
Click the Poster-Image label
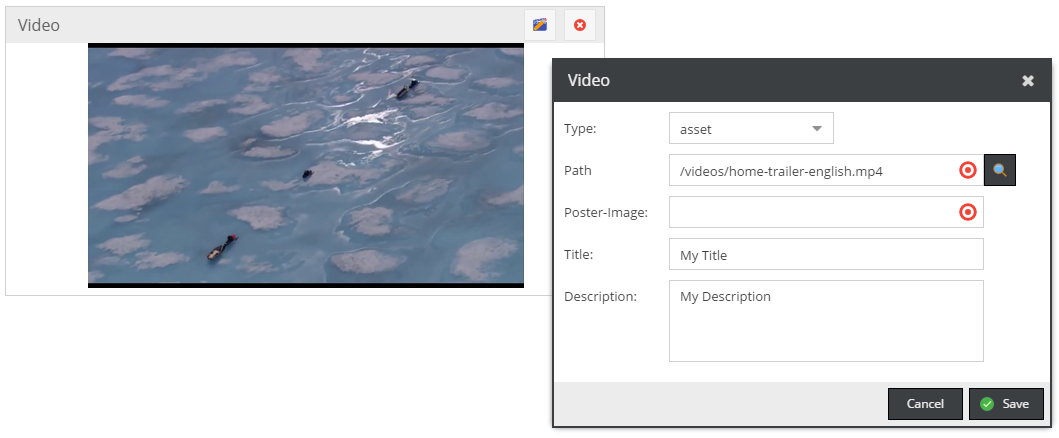click(606, 212)
